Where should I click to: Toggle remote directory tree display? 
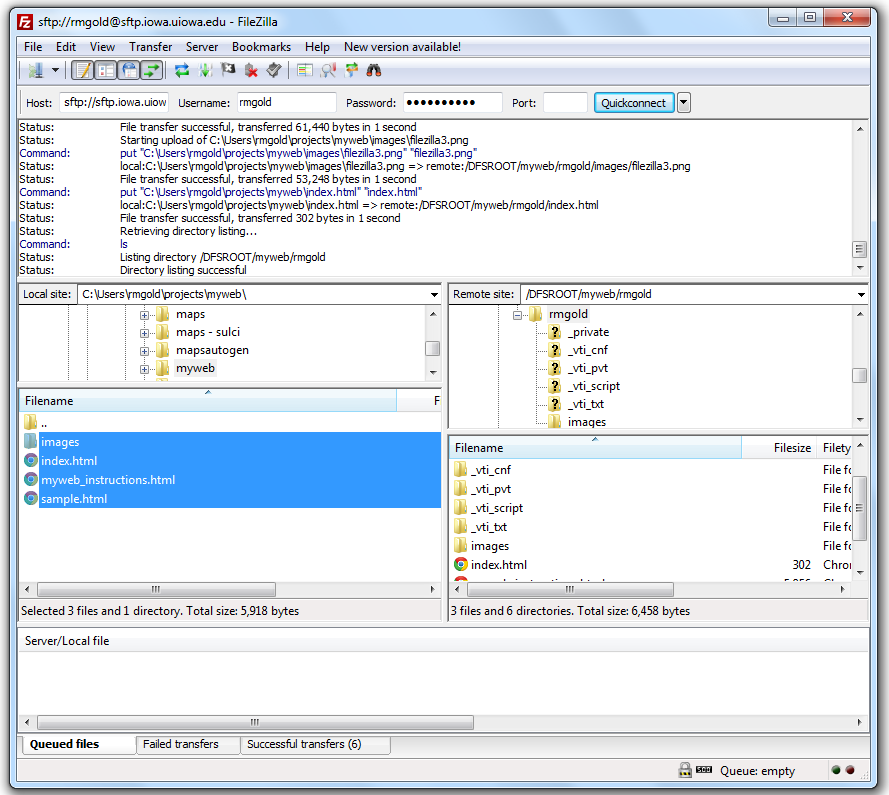point(129,70)
